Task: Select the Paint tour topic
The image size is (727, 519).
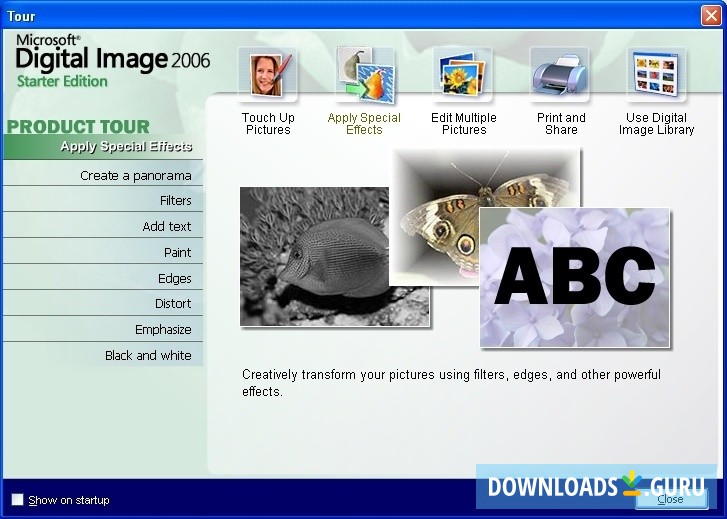Action: (x=103, y=252)
